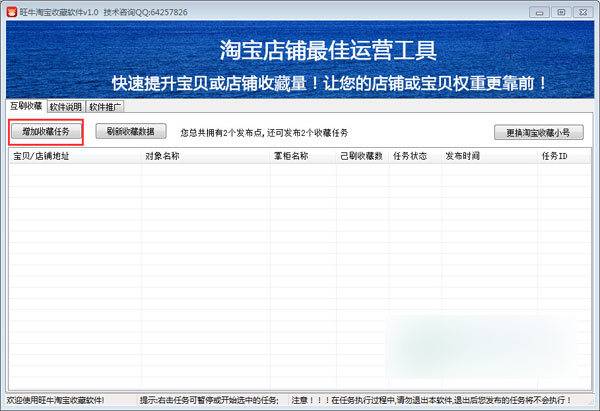Click the 淘宝店铺最佳运营工具 banner title

(x=328, y=51)
